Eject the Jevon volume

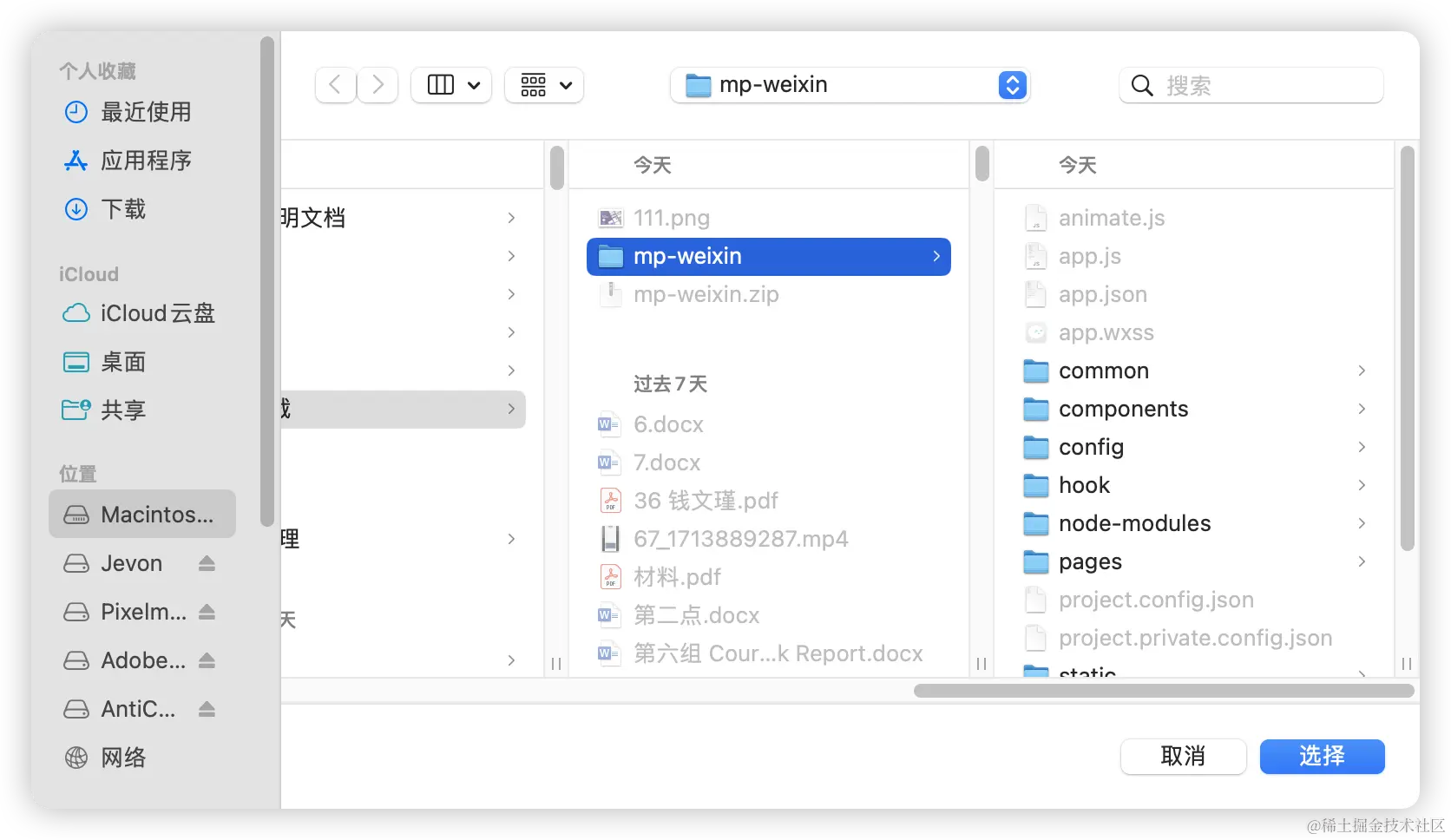(x=207, y=563)
